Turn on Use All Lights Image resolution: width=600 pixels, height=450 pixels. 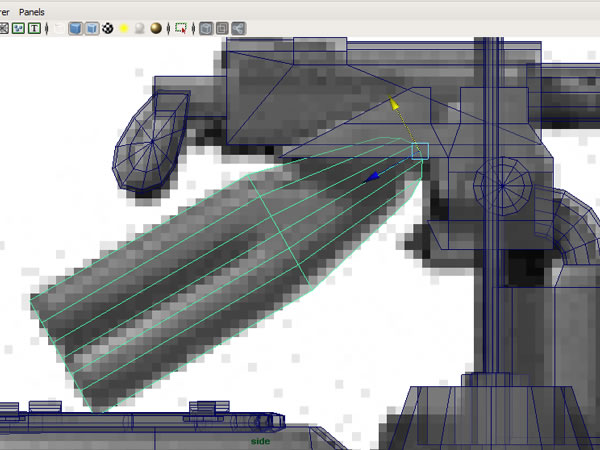pyautogui.click(x=124, y=28)
